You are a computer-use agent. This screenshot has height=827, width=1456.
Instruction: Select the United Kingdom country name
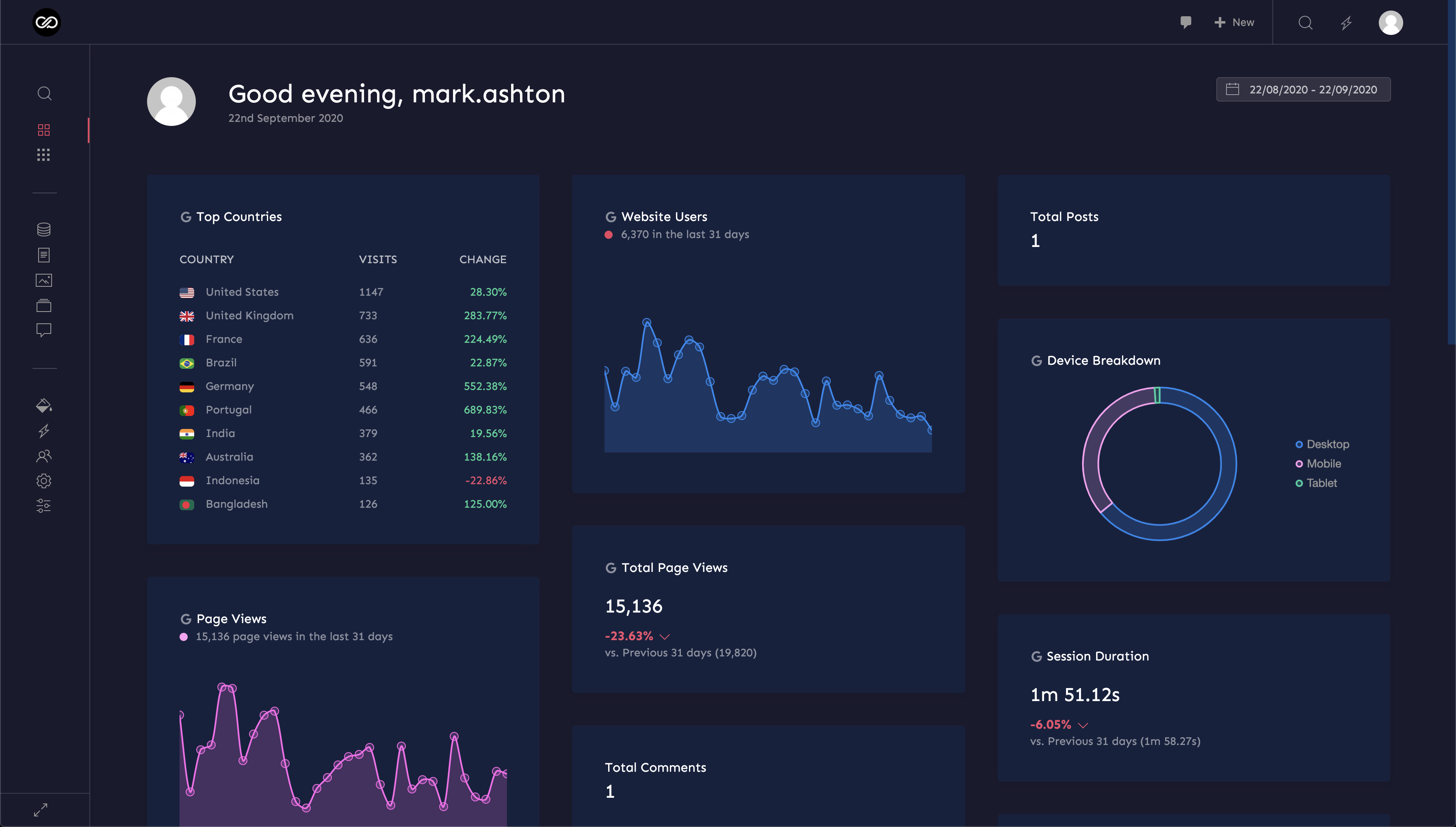coord(249,316)
